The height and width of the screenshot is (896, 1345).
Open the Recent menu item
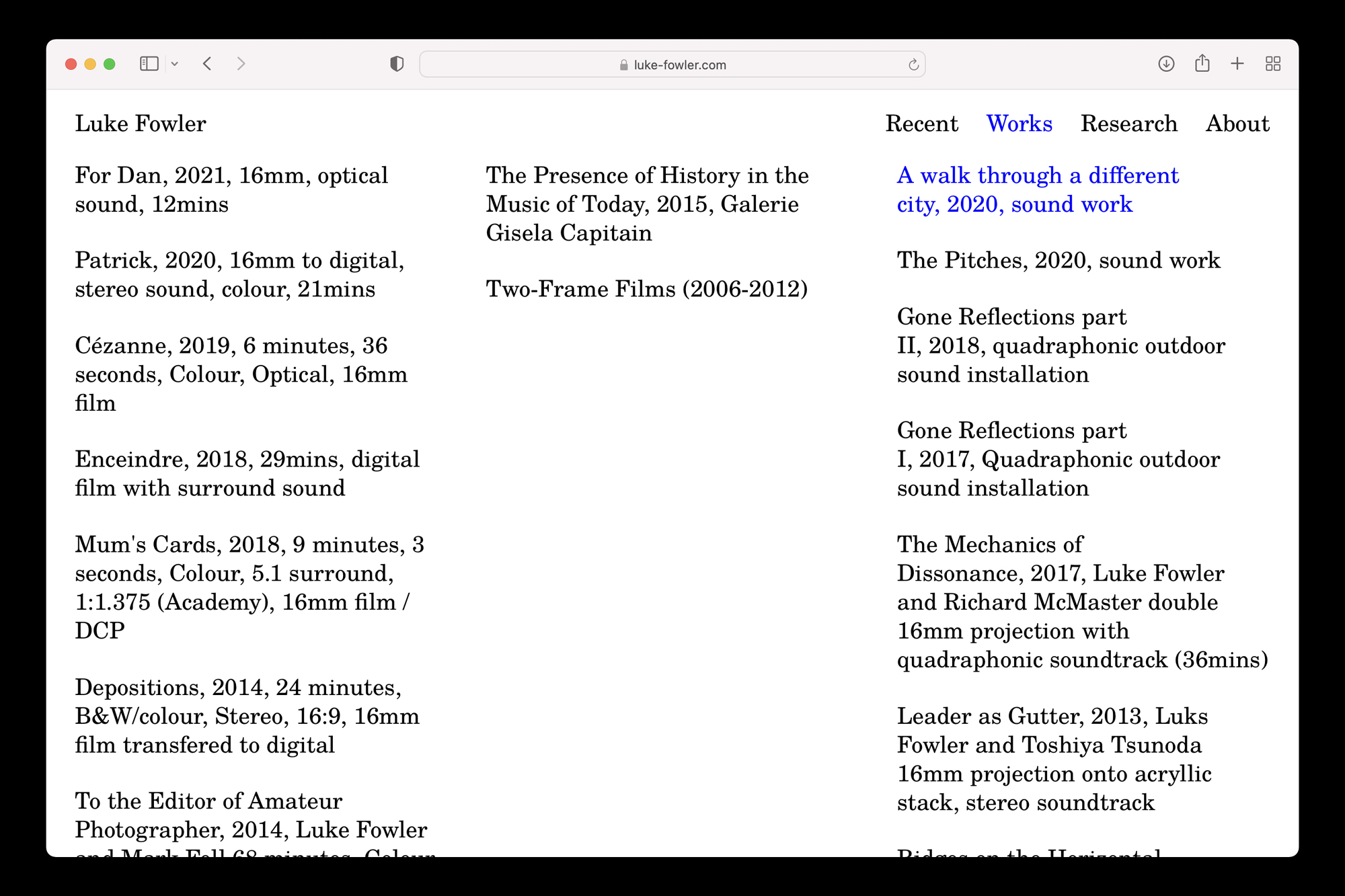[921, 124]
